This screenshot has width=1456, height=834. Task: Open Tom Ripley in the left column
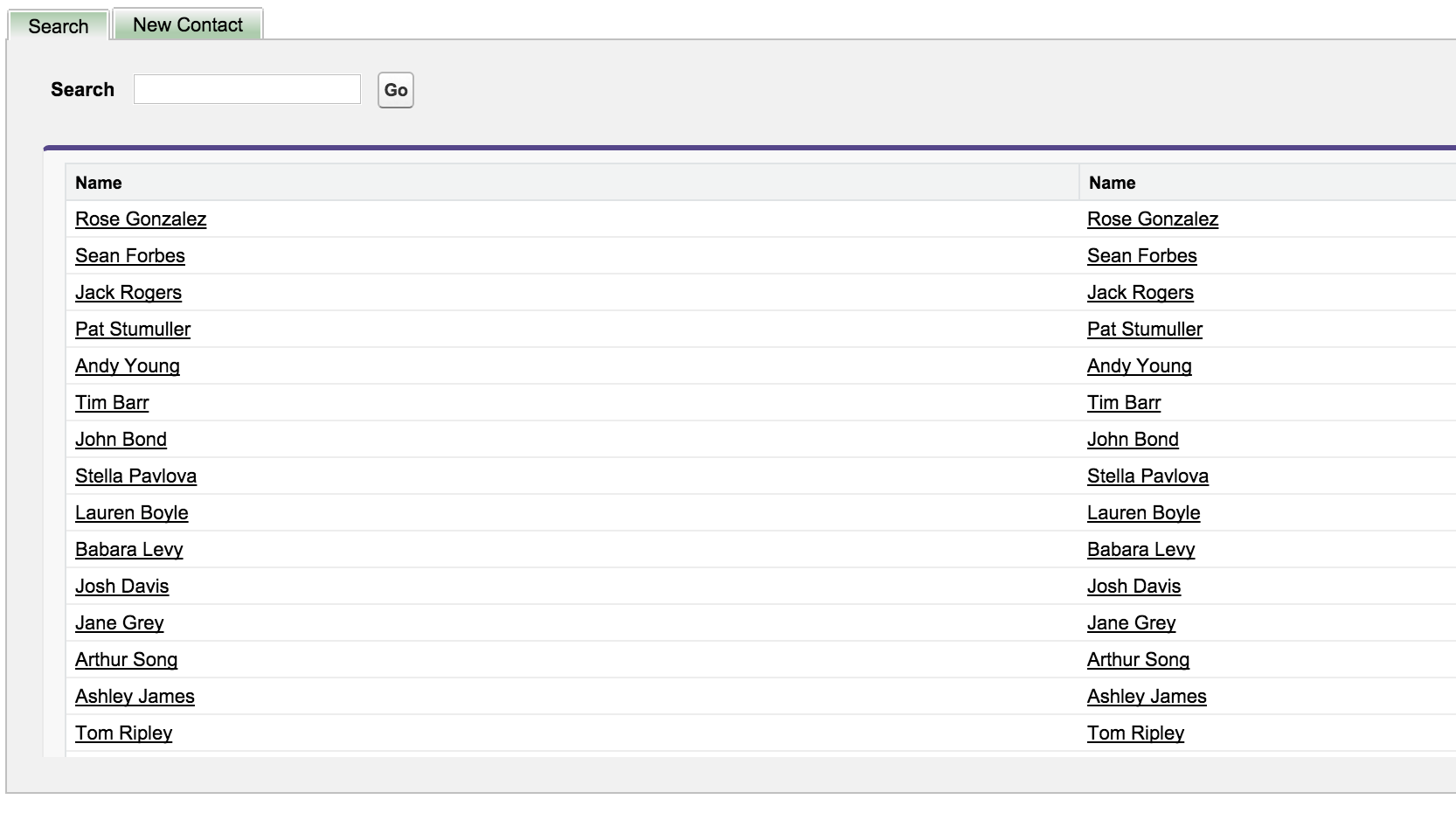123,733
